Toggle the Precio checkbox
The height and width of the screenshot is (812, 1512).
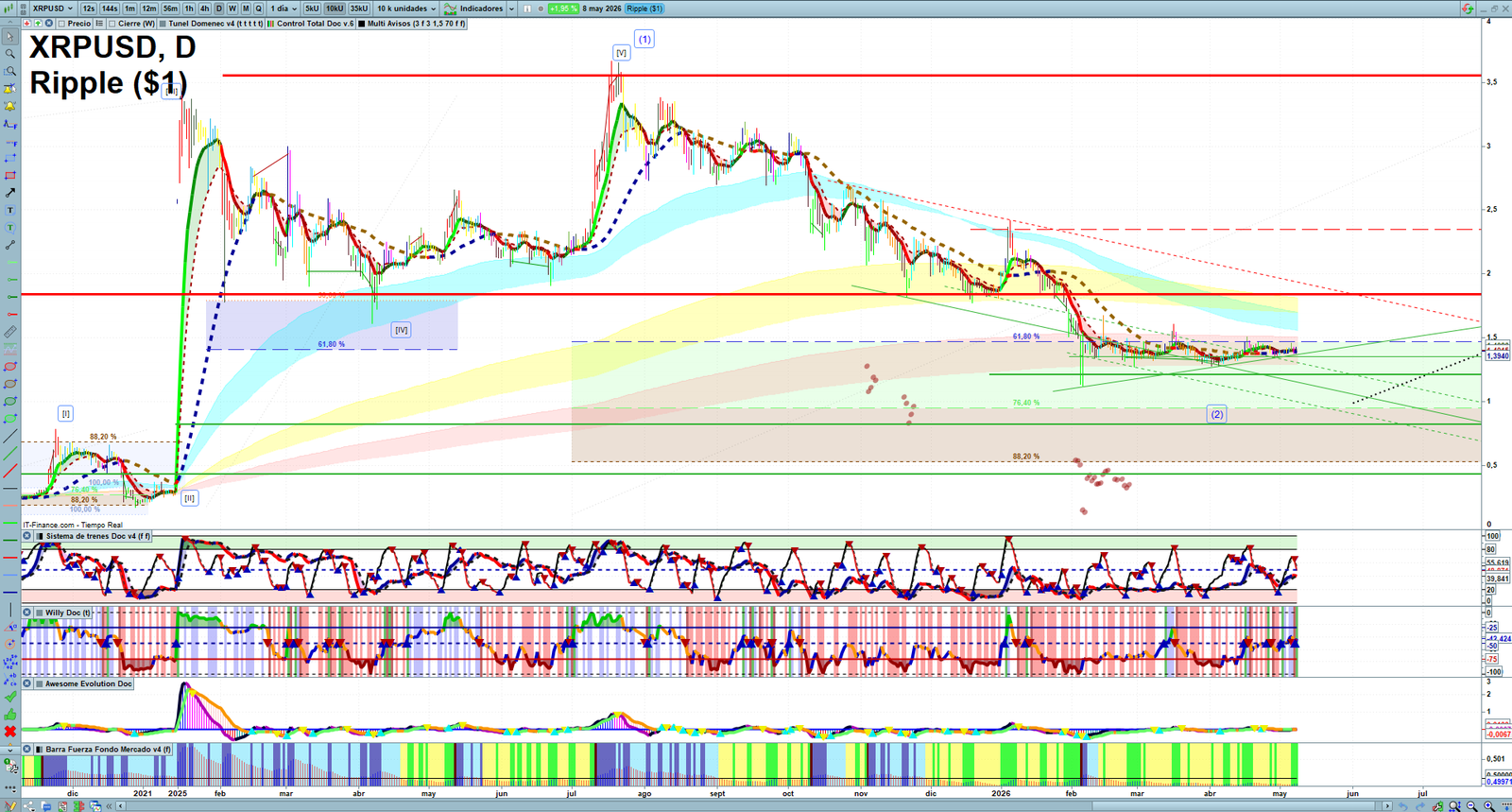point(61,24)
